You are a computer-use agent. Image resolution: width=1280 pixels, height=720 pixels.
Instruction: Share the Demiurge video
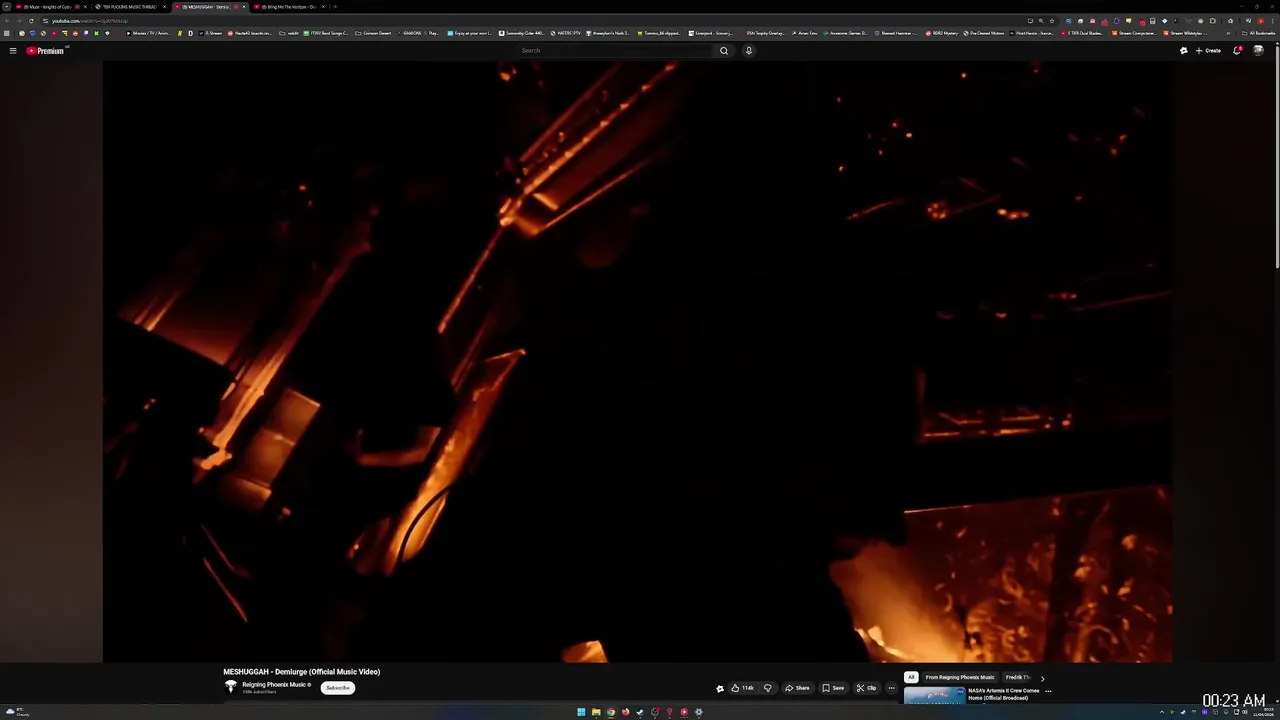point(797,688)
